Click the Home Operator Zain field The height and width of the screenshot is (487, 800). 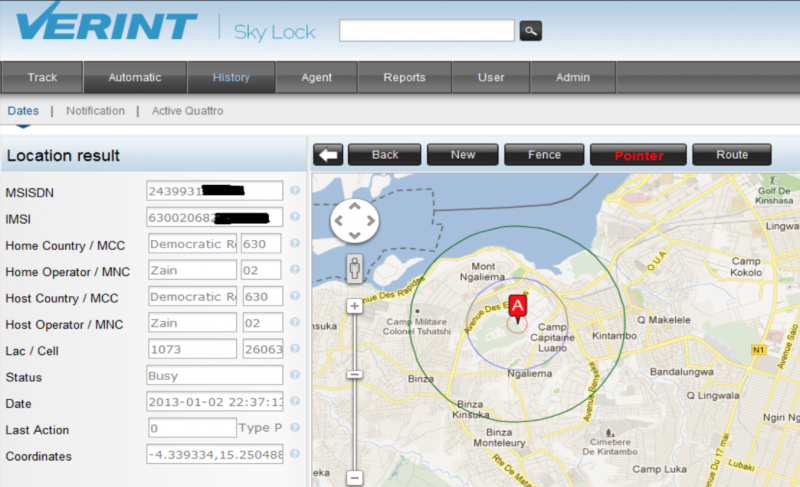[192, 270]
